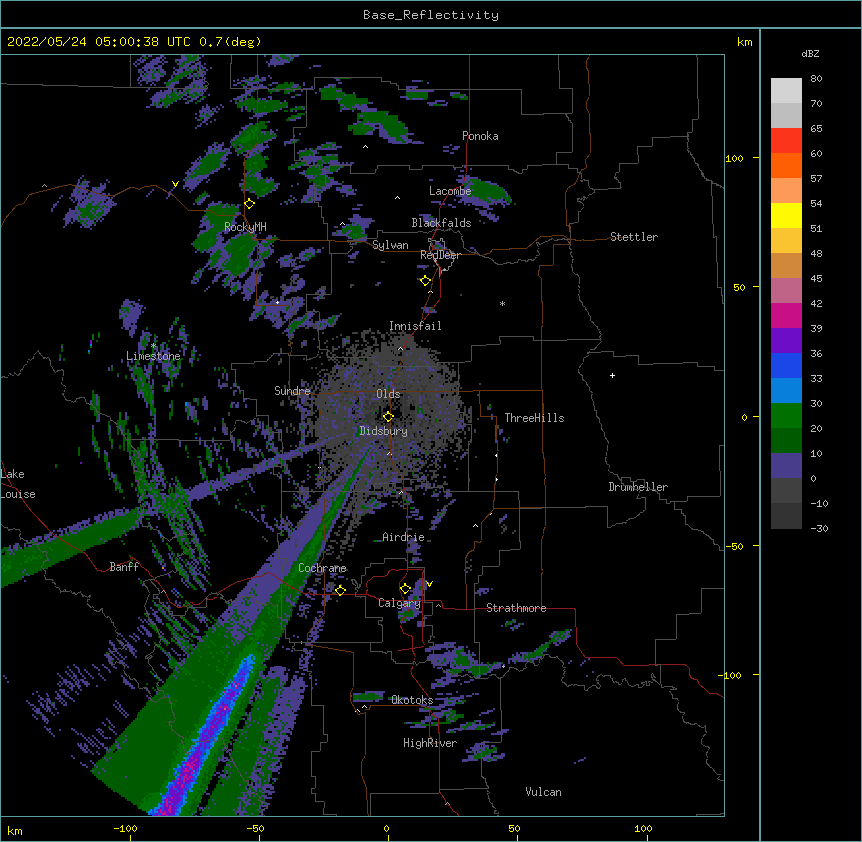The height and width of the screenshot is (842, 862).
Task: Select the light orange 54-57 dBZ swatch
Action: click(786, 190)
